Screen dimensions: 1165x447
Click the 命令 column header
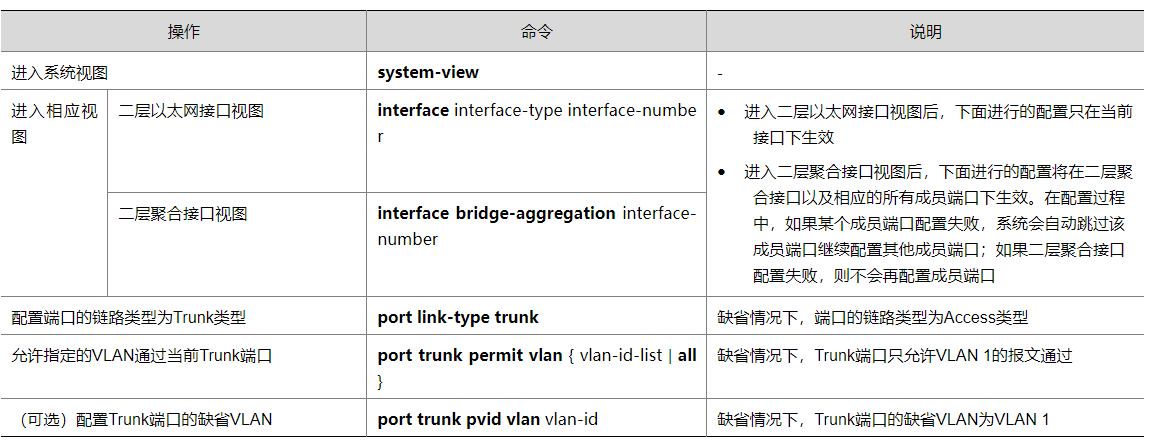536,32
